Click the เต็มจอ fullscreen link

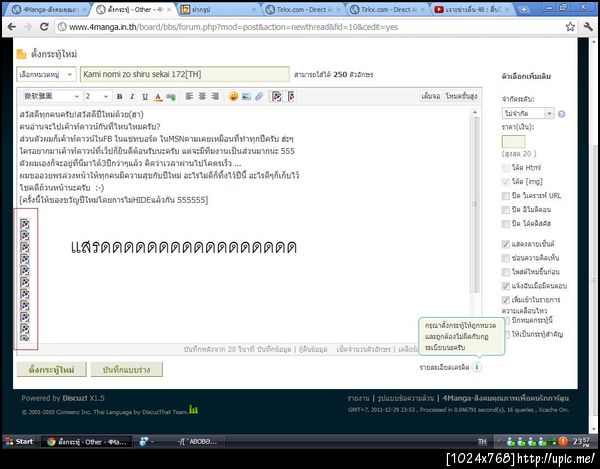point(430,96)
